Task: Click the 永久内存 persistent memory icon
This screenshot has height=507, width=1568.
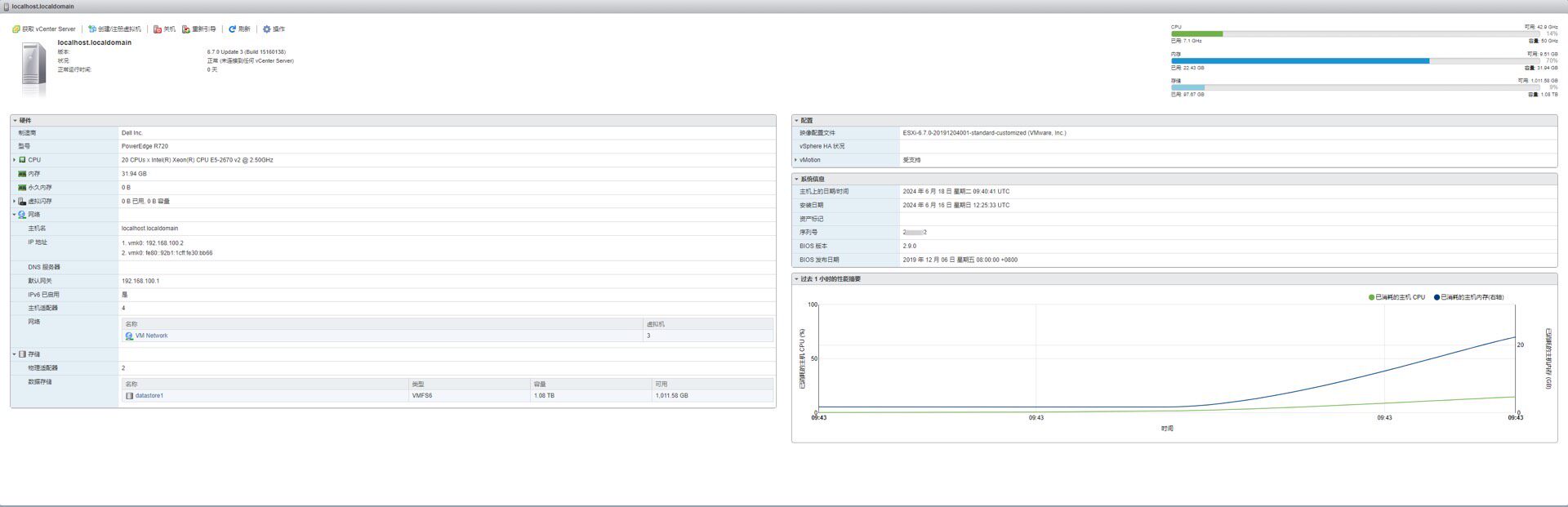Action: point(22,188)
